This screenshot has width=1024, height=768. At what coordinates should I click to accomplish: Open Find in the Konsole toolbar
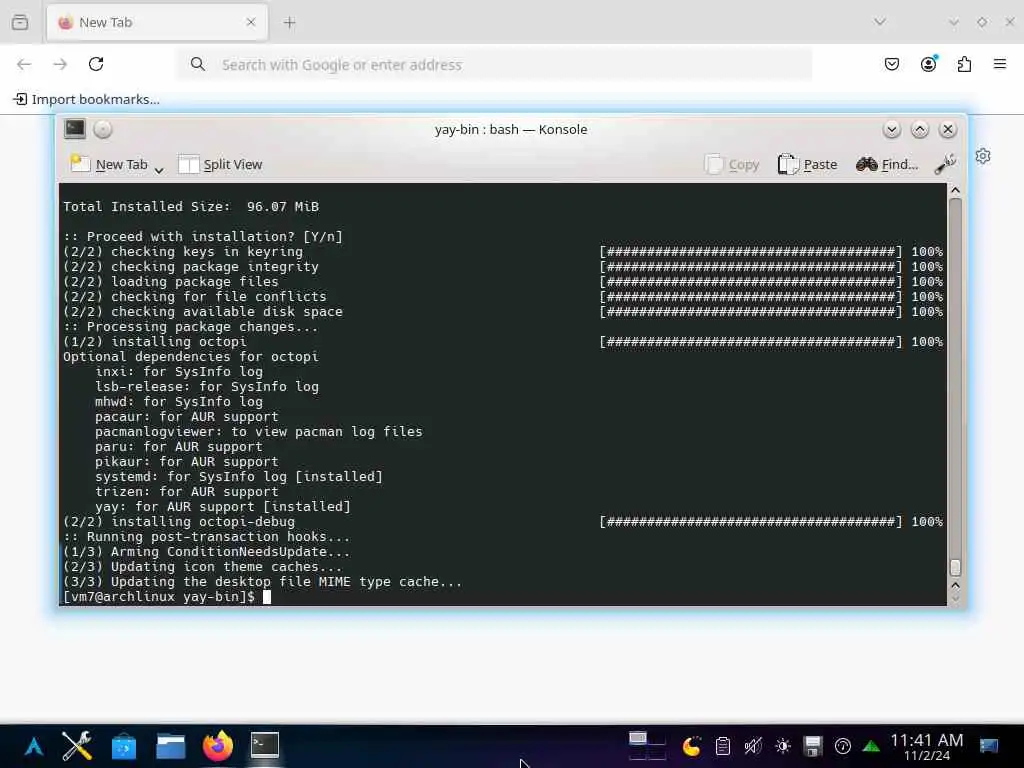(886, 165)
